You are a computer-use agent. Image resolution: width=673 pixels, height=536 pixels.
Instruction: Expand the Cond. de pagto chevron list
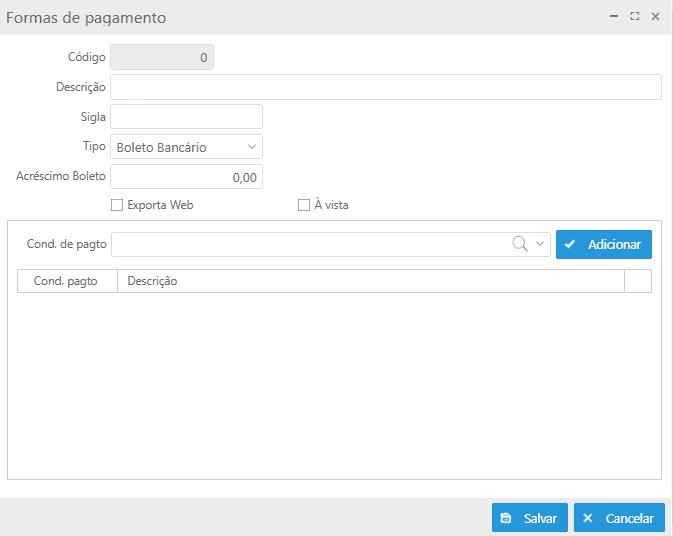coord(541,244)
